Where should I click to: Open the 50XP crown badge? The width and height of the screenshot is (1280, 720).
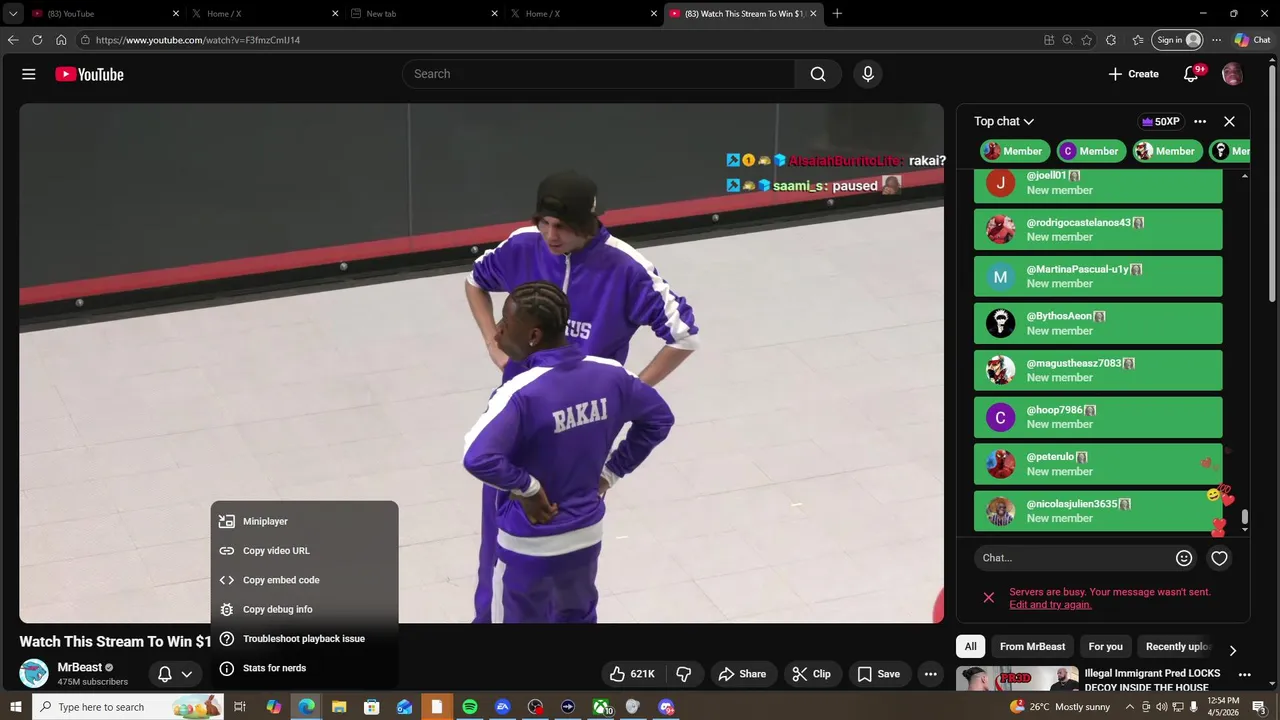click(1161, 121)
